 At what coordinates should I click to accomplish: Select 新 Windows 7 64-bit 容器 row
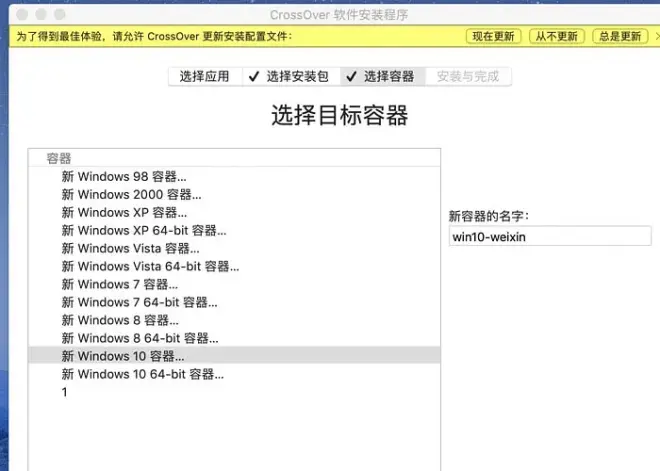[x=234, y=302]
